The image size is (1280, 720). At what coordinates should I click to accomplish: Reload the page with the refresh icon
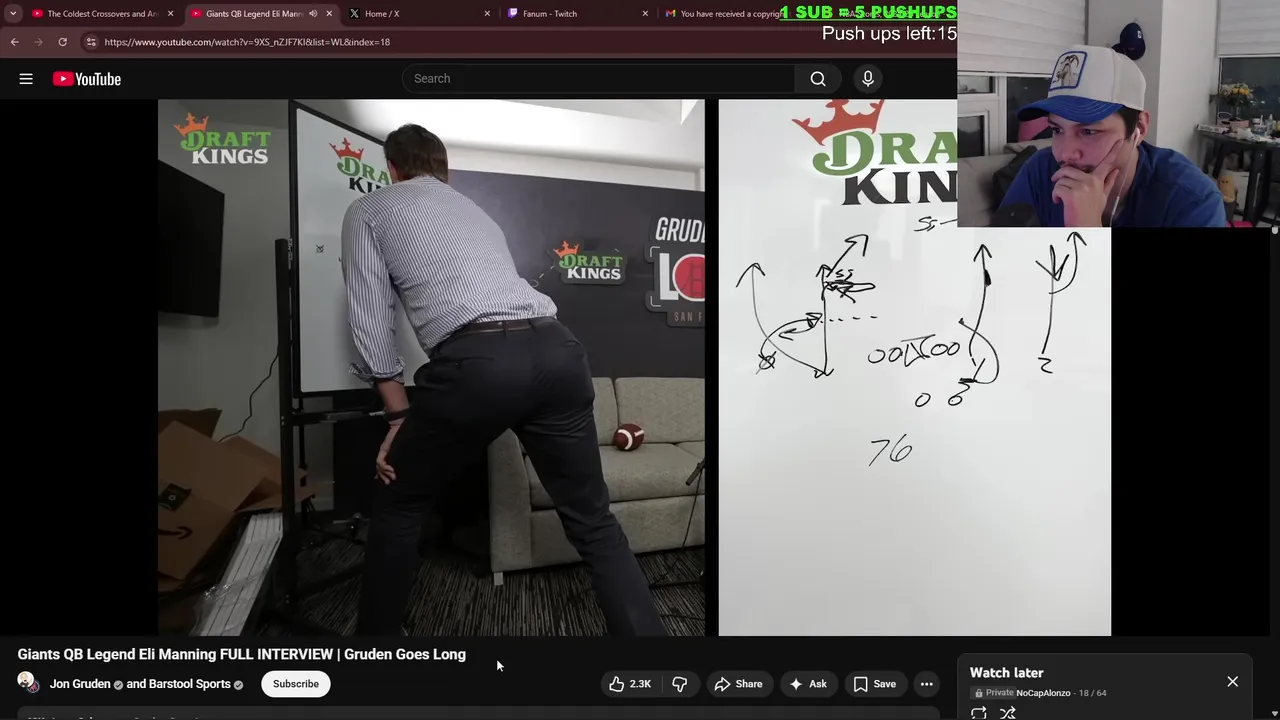pyautogui.click(x=62, y=42)
